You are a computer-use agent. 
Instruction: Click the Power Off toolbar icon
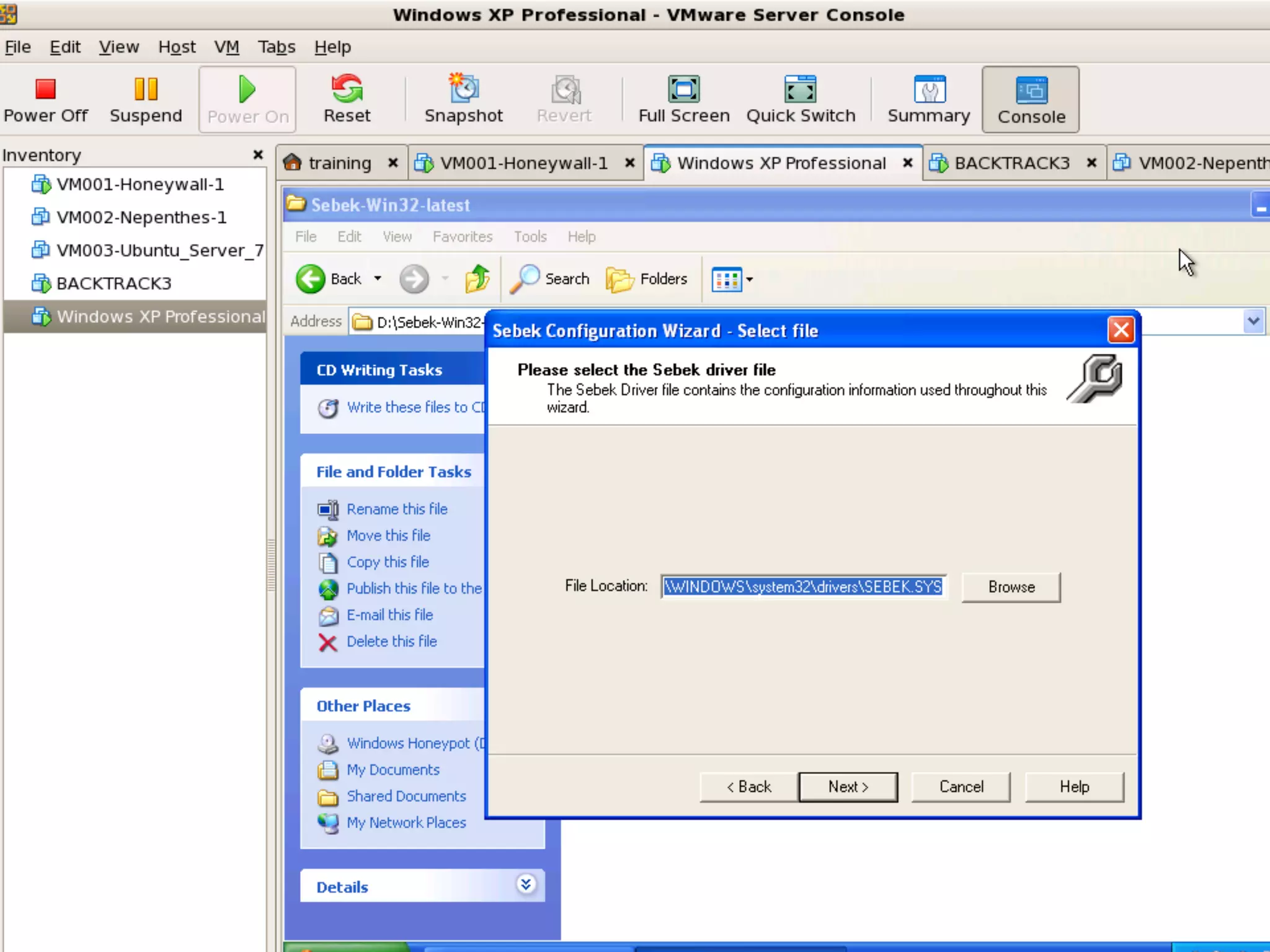(45, 99)
